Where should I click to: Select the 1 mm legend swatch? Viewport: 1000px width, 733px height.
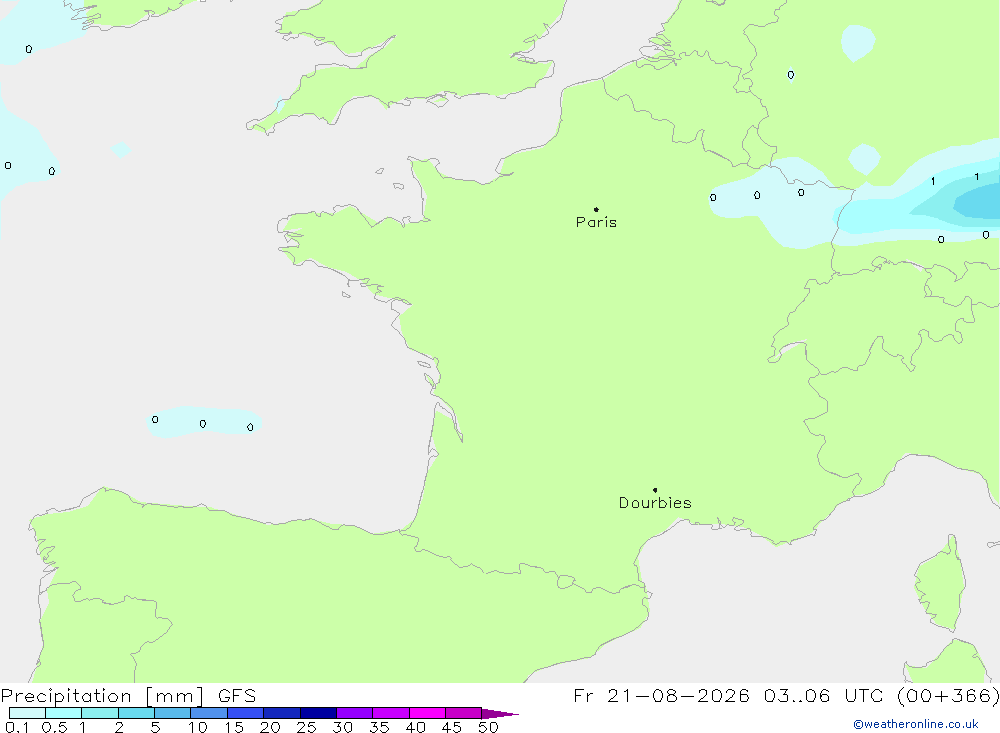tap(100, 713)
